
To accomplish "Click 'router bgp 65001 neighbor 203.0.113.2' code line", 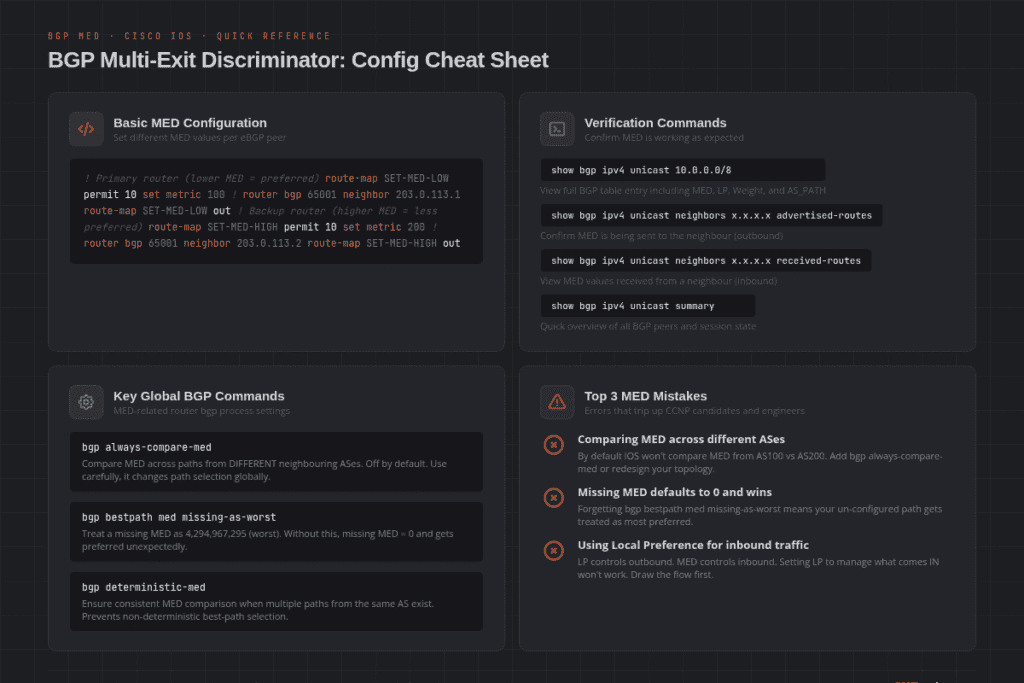I will point(193,243).
